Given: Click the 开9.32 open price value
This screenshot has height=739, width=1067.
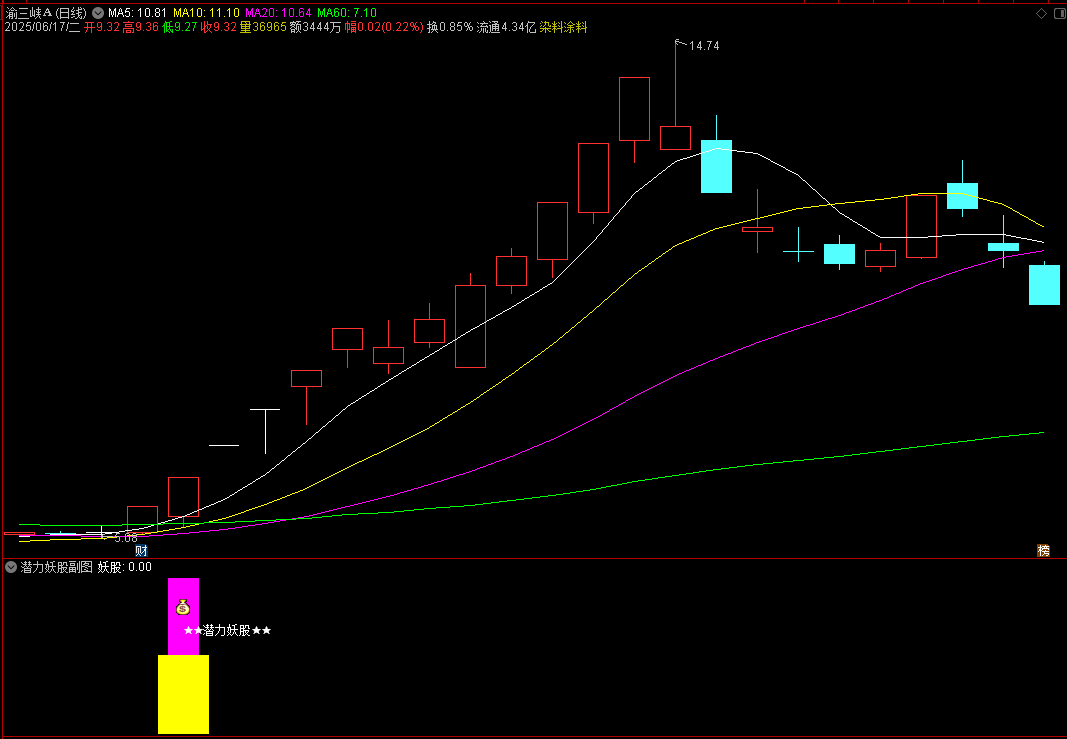Looking at the screenshot, I should point(102,27).
